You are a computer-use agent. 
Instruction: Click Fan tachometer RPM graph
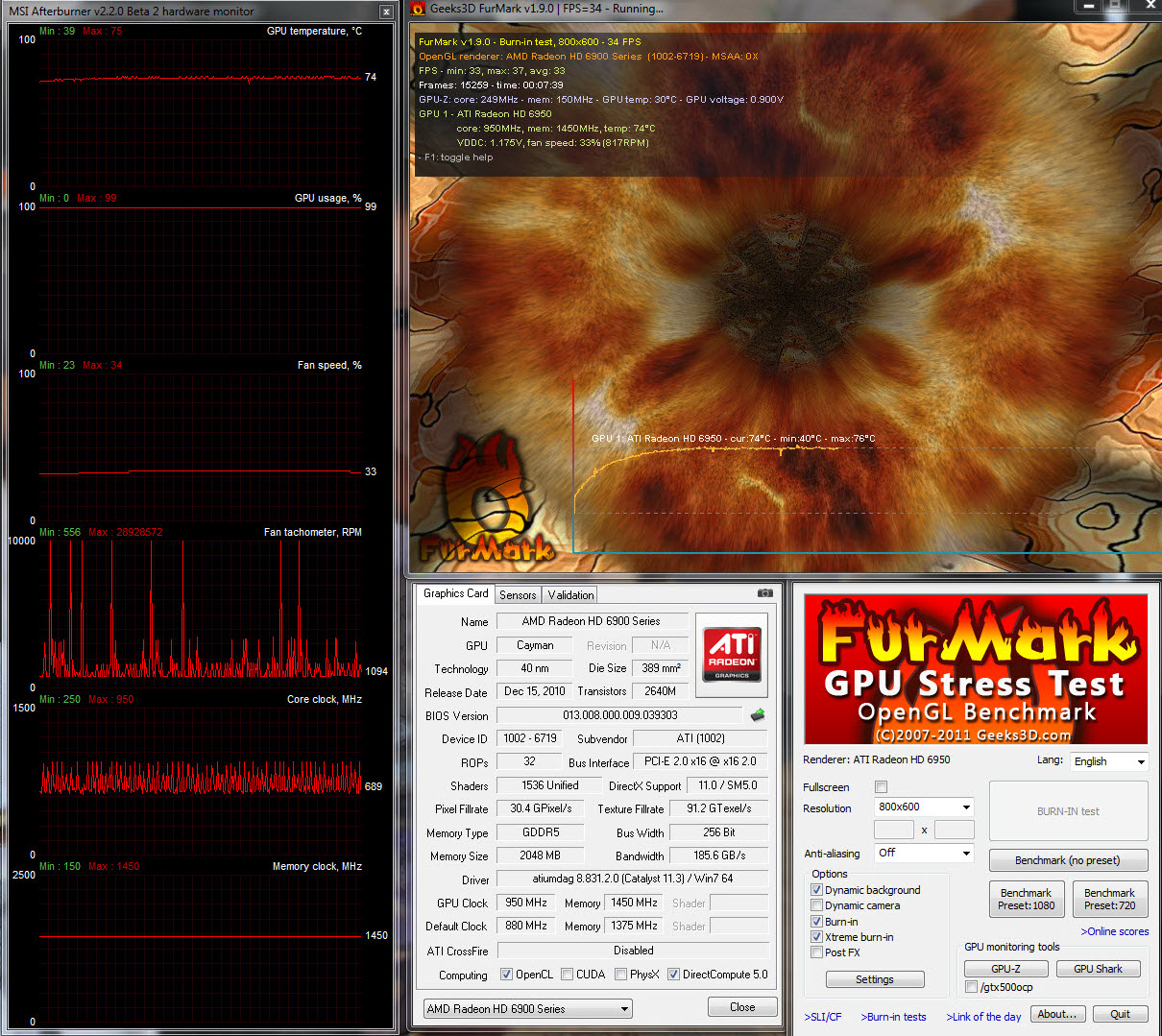point(201,614)
